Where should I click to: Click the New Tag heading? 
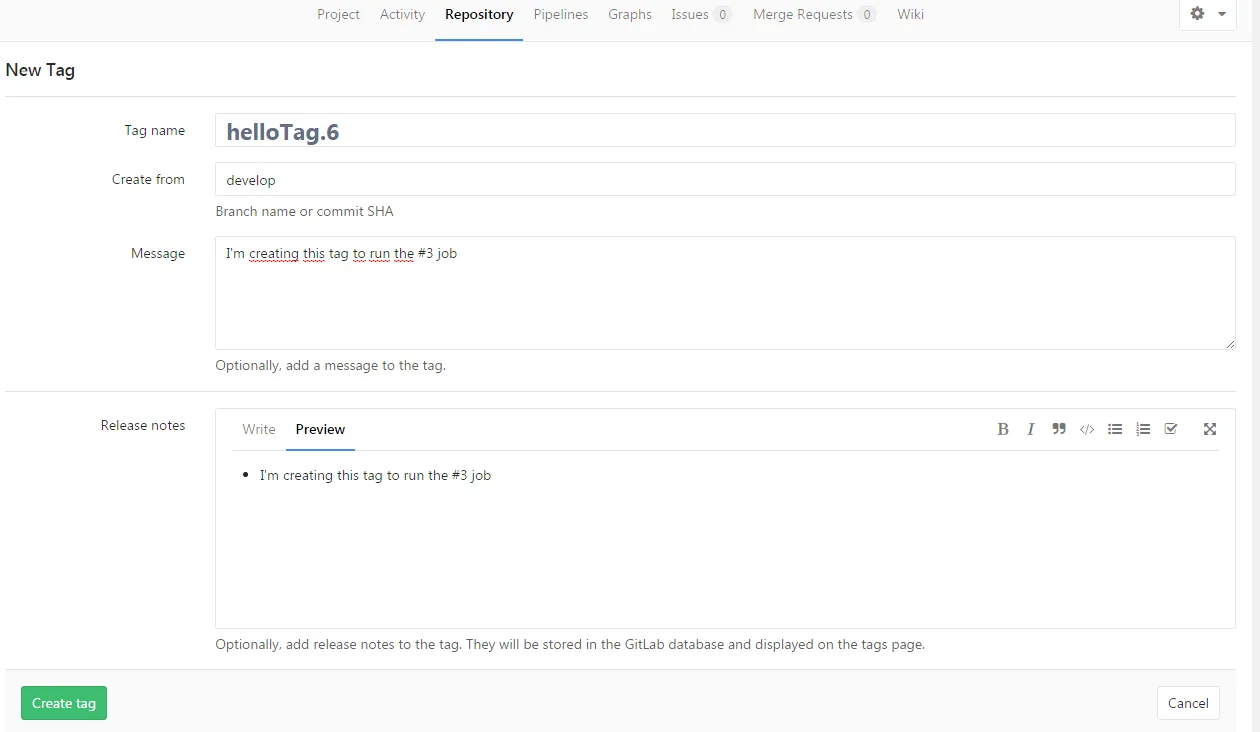coord(40,70)
